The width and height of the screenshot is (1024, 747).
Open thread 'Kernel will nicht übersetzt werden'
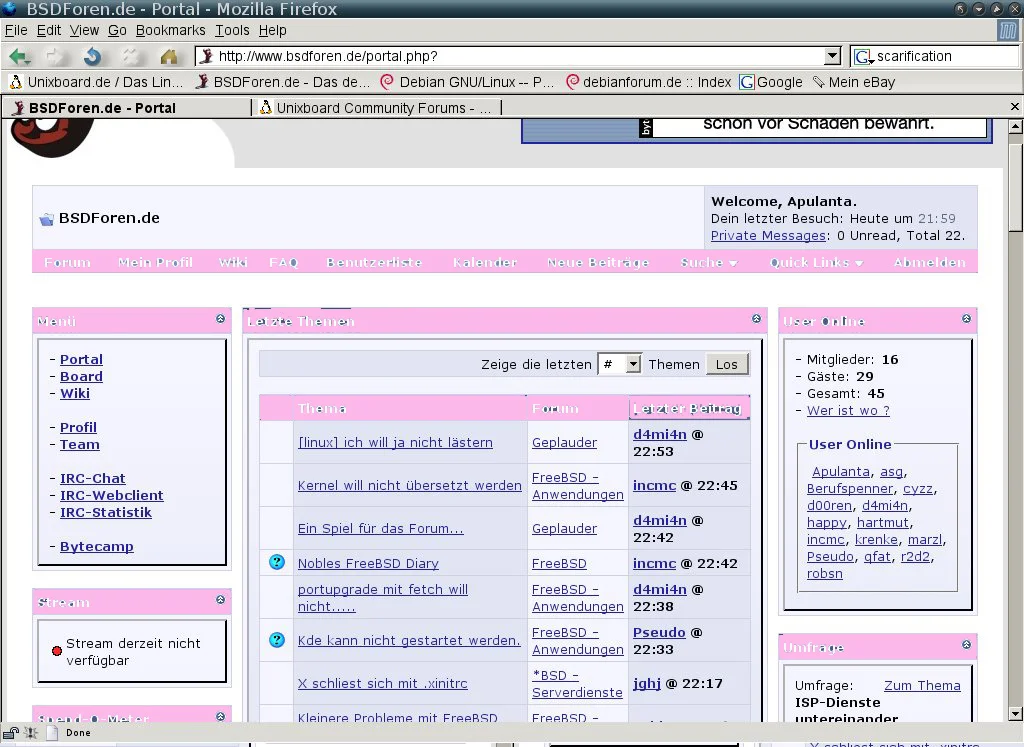click(x=409, y=485)
